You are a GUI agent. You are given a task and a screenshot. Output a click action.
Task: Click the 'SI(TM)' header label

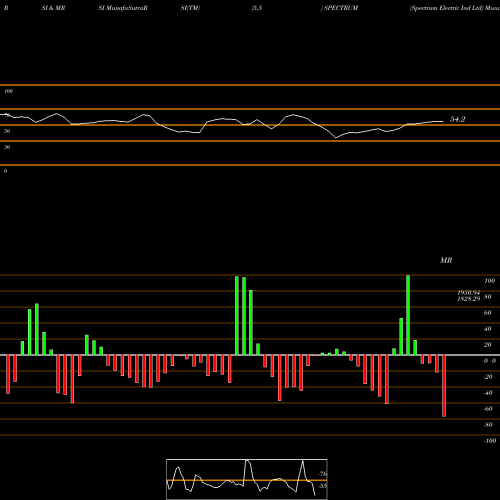[x=190, y=8]
